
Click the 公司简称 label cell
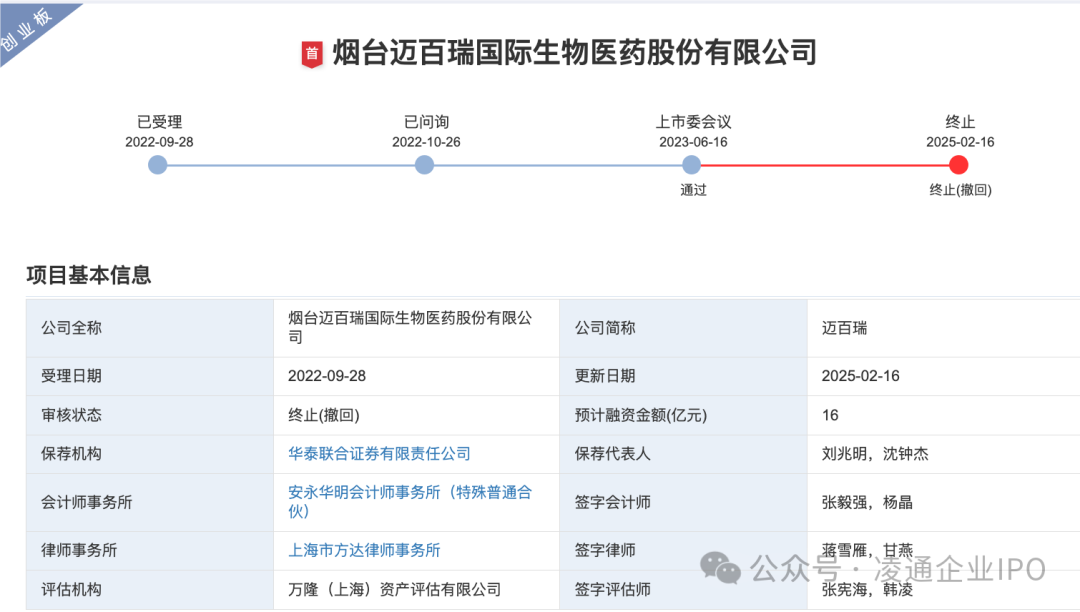pyautogui.click(x=683, y=328)
